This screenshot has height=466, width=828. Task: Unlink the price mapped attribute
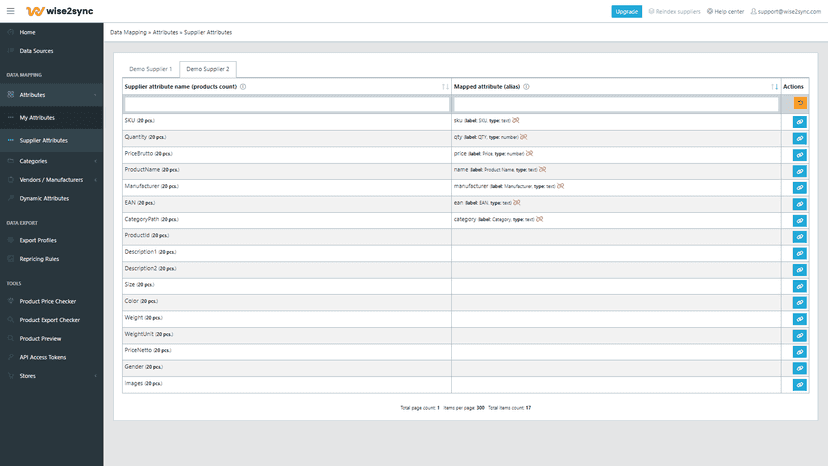[x=530, y=153]
